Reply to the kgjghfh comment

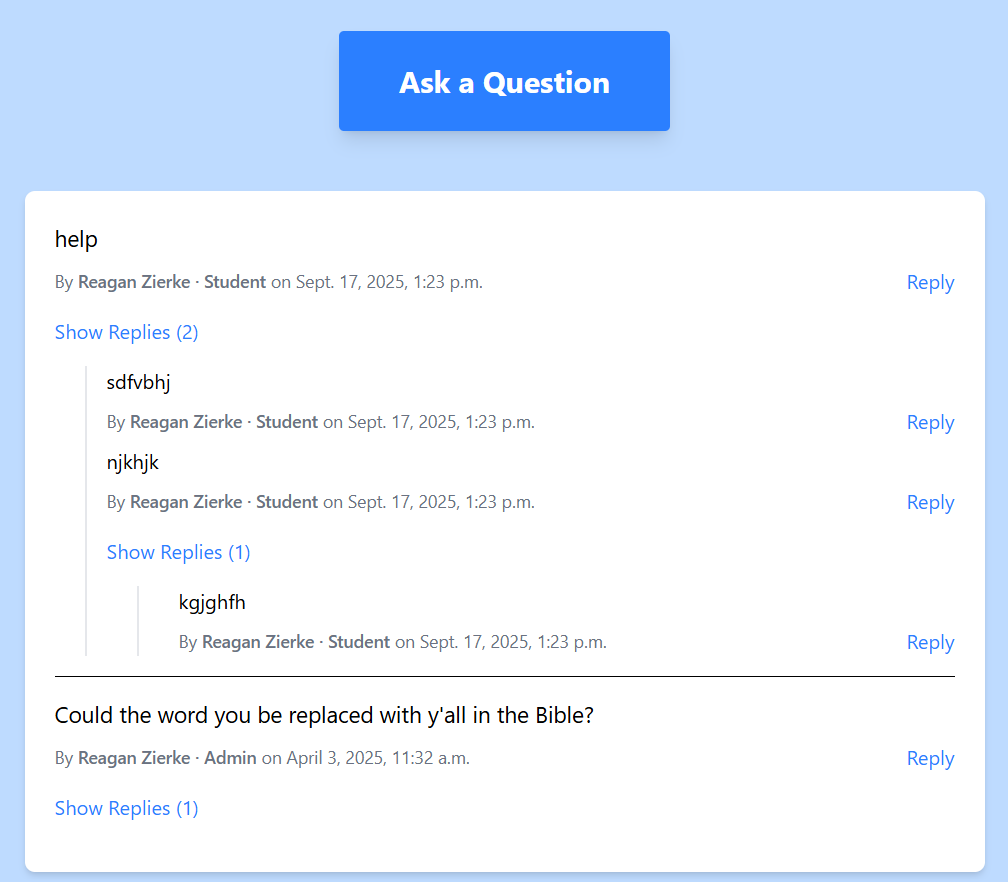coord(930,642)
